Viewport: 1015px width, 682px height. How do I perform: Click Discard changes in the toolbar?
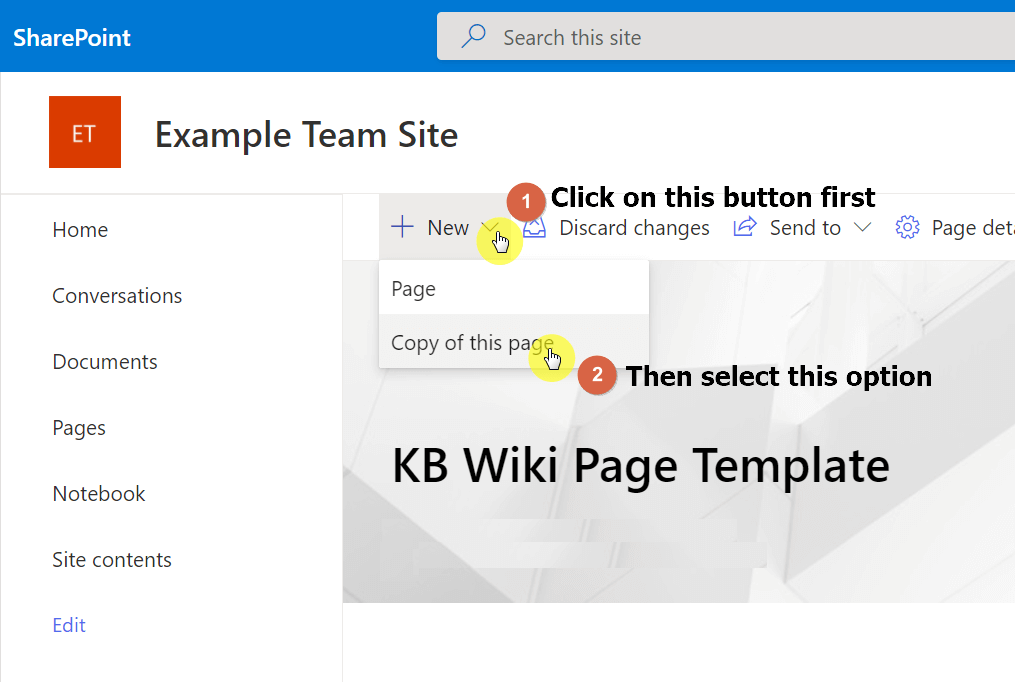point(634,228)
